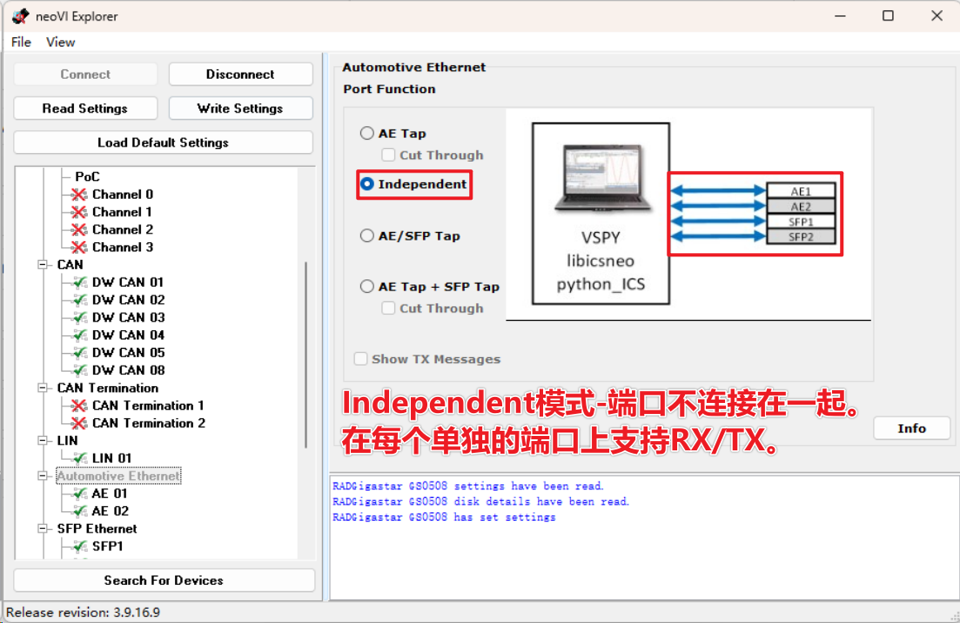Viewport: 960px width, 623px height.
Task: Select the PoC tree item
Action: [87, 177]
